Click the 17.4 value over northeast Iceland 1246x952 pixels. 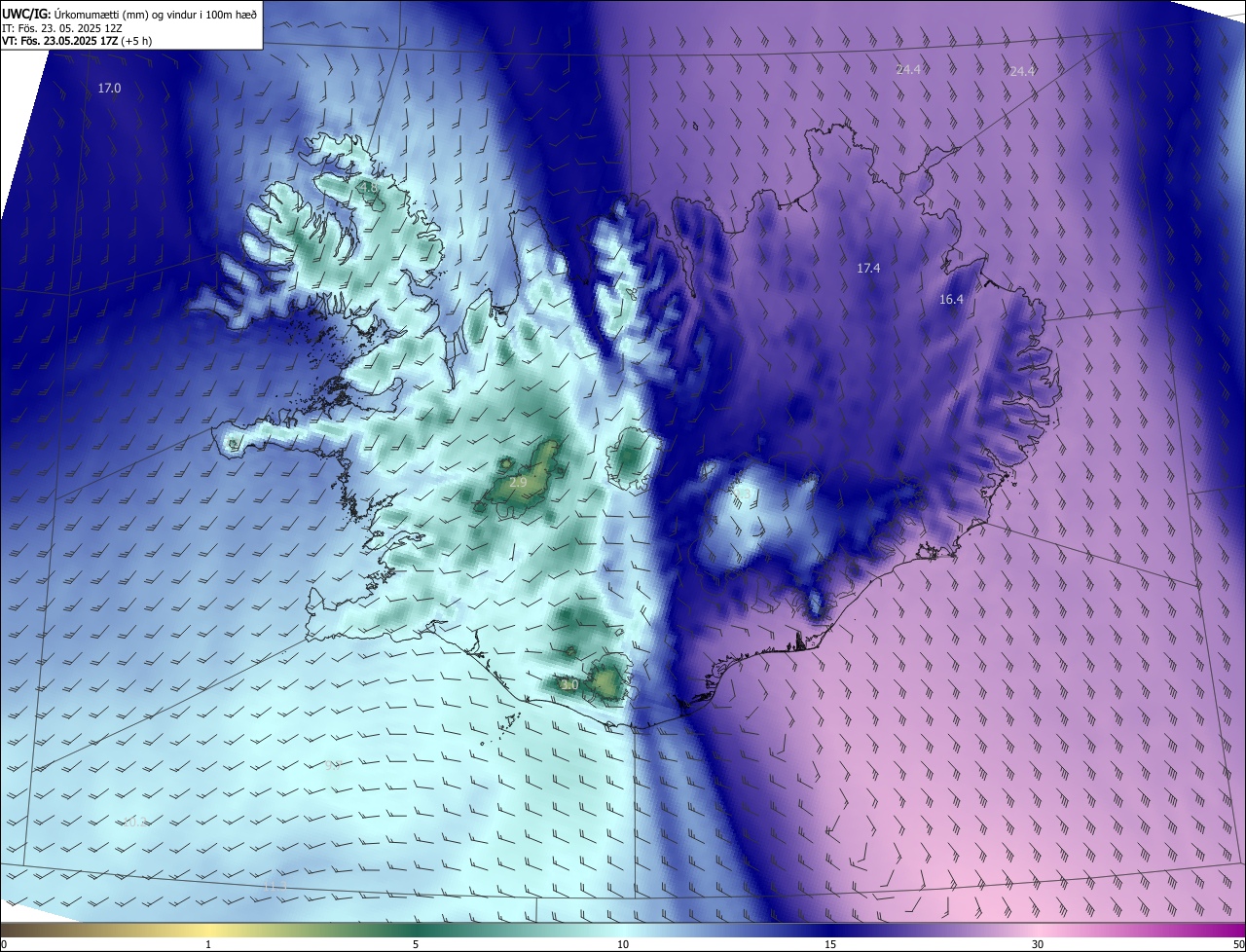pos(868,268)
